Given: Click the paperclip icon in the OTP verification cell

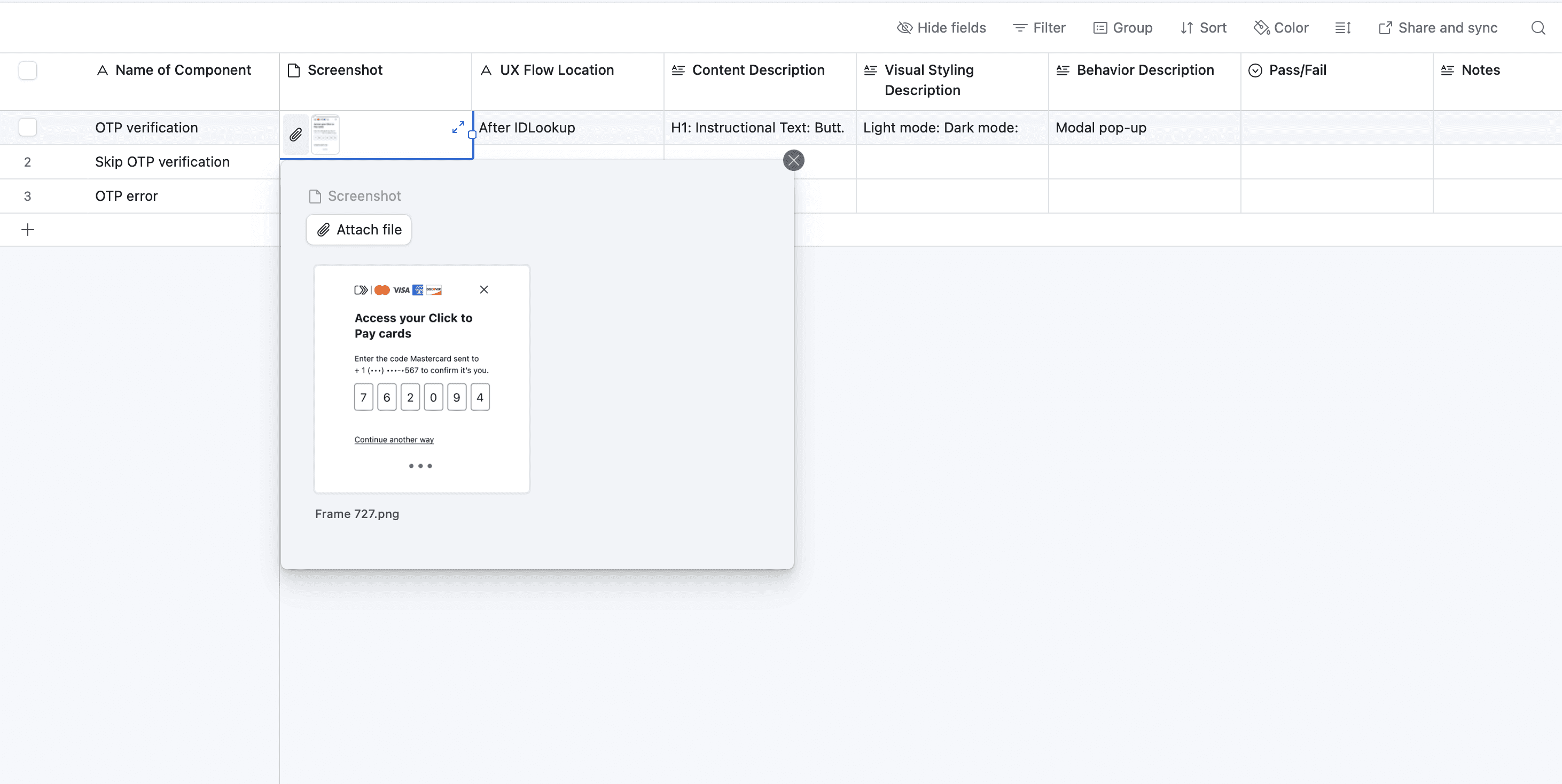Looking at the screenshot, I should point(295,135).
